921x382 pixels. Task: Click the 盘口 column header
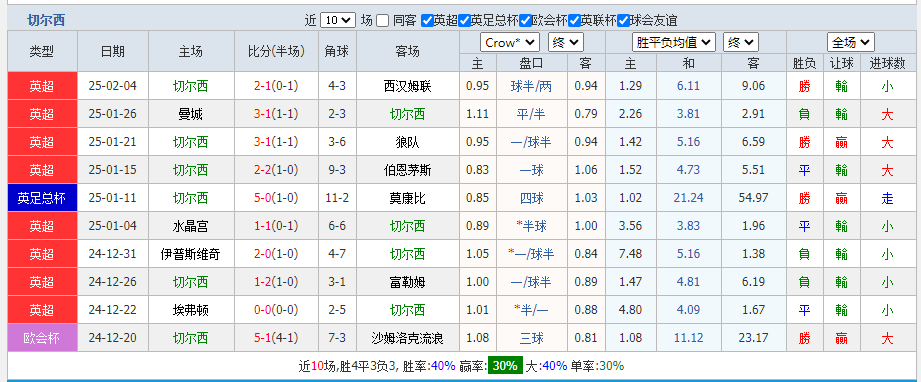tap(532, 63)
